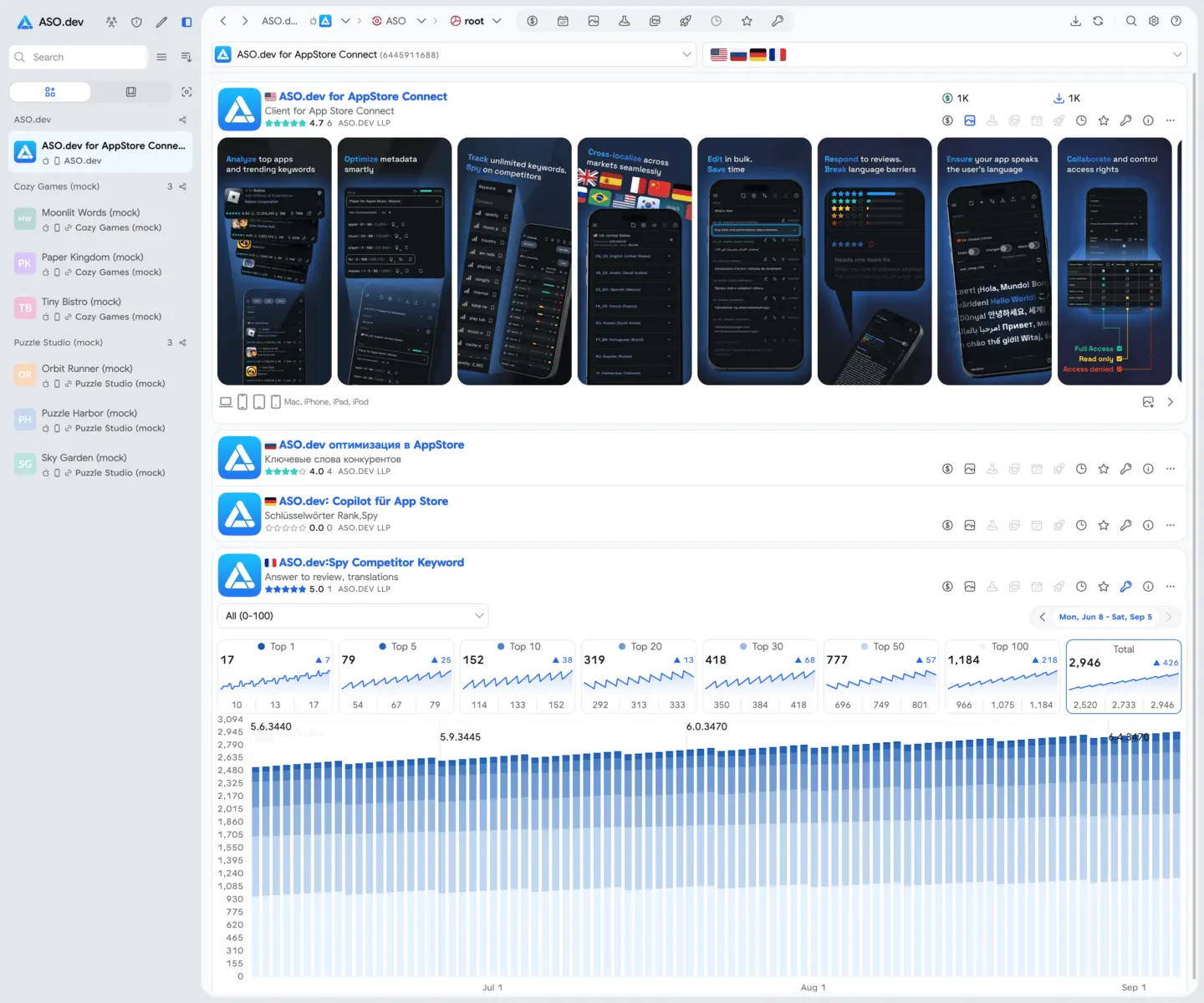Image resolution: width=1204 pixels, height=1003 pixels.
Task: Go back with the left navigation arrow
Action: [222, 21]
